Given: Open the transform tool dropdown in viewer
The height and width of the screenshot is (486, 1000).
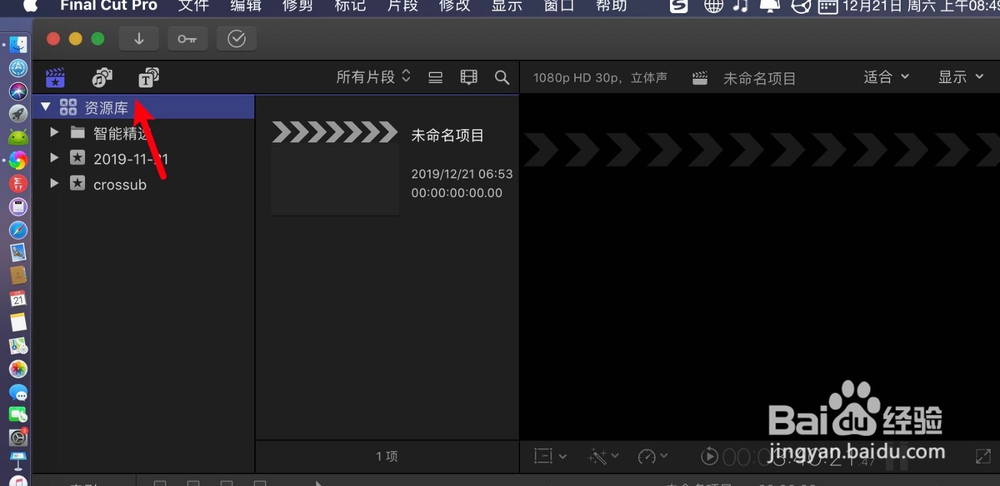Looking at the screenshot, I should [x=550, y=456].
